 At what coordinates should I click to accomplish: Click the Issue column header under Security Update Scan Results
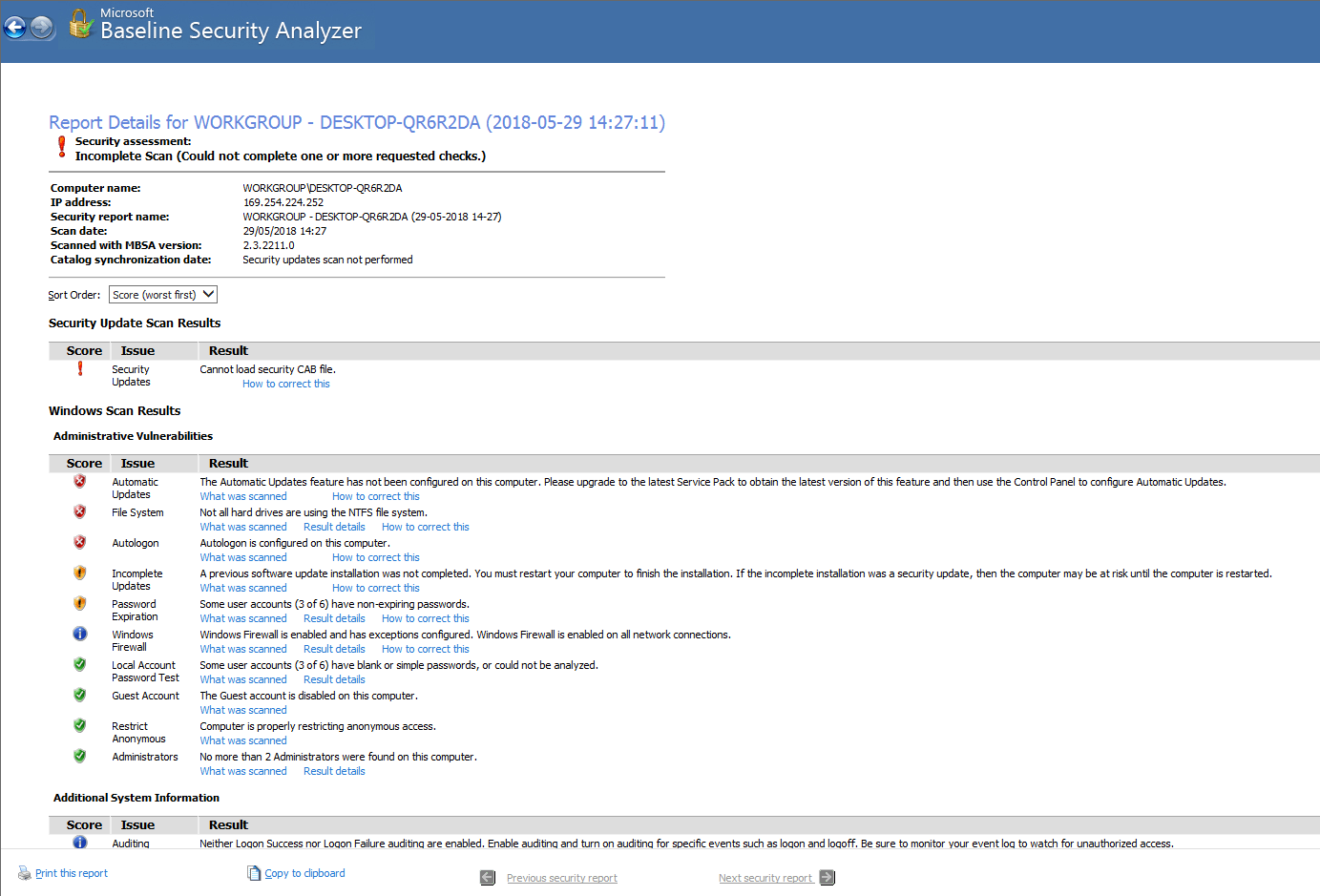(x=137, y=350)
